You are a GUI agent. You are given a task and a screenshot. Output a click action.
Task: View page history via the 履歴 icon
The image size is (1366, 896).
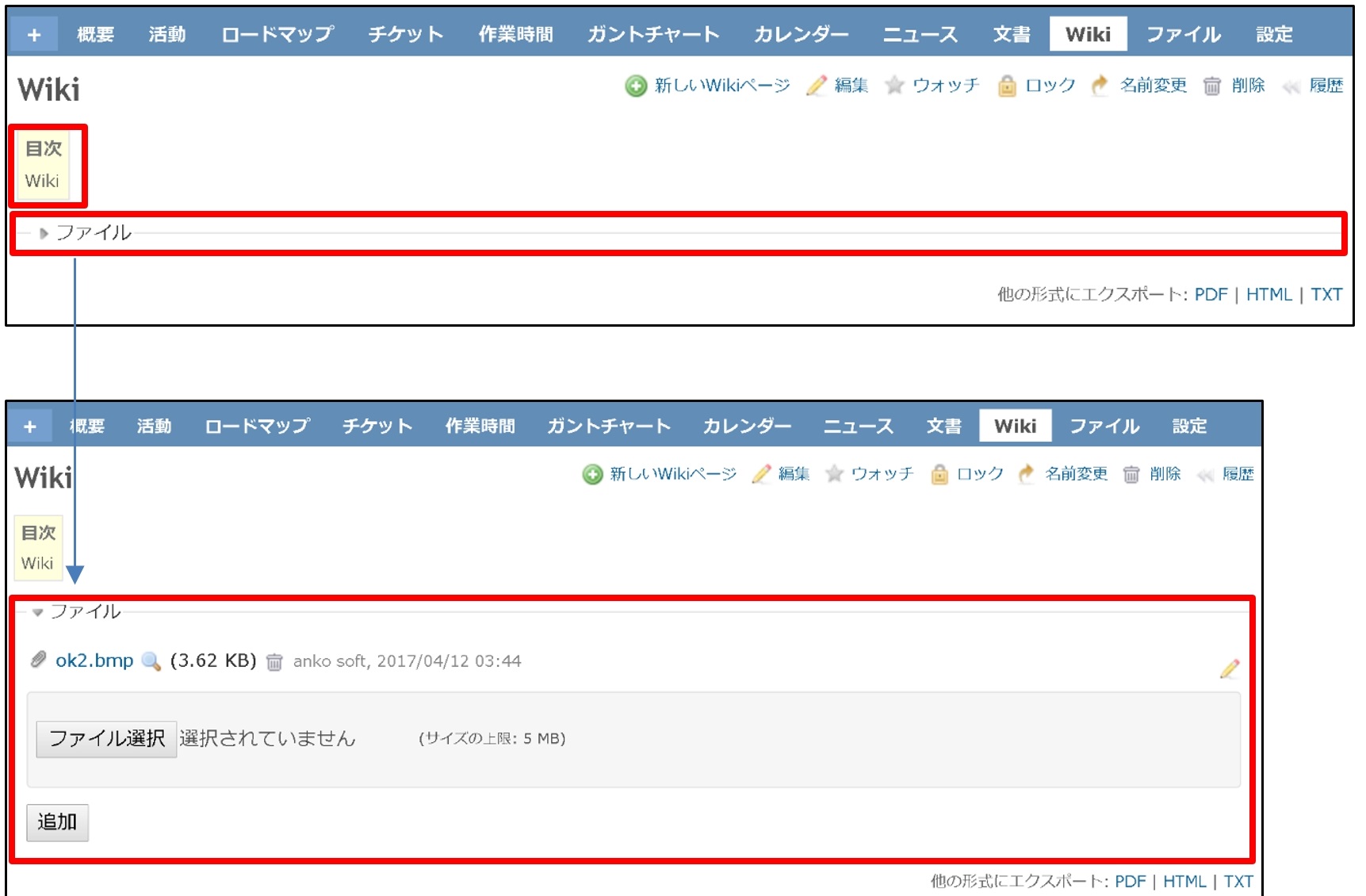coord(1290,86)
